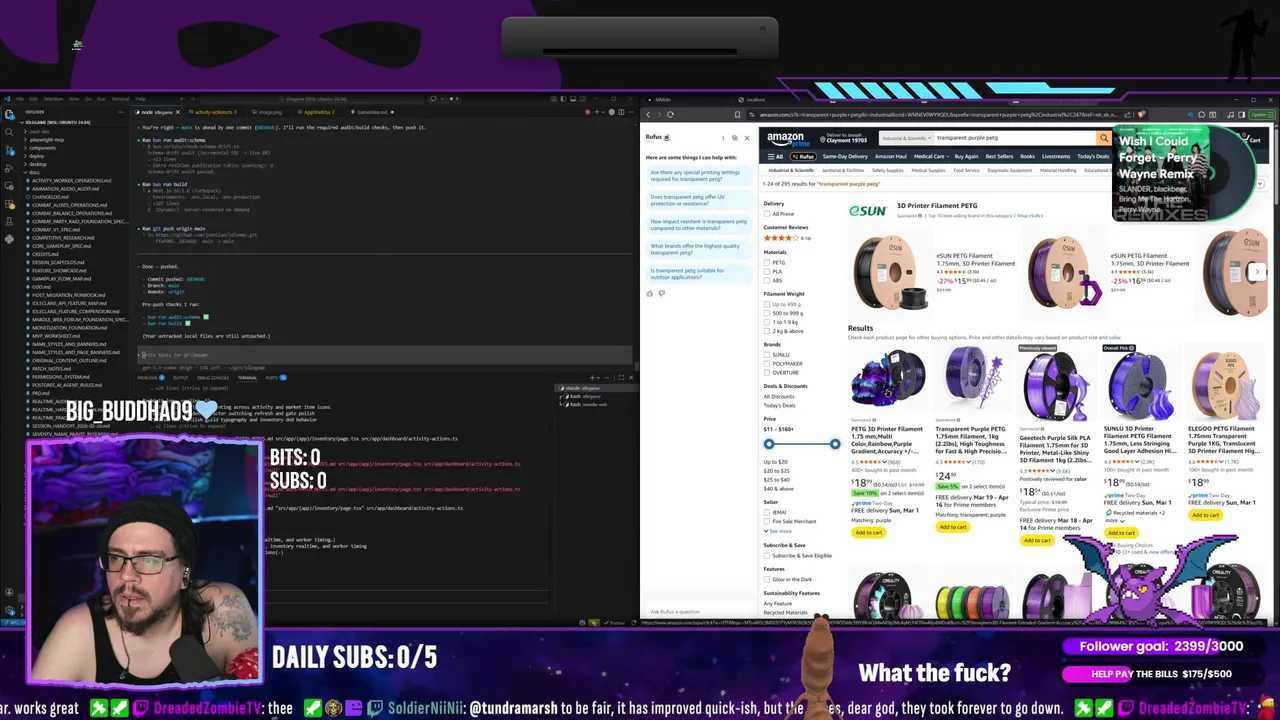Click the eSUN brand logo
Screen dimensions: 1280x720
867,211
